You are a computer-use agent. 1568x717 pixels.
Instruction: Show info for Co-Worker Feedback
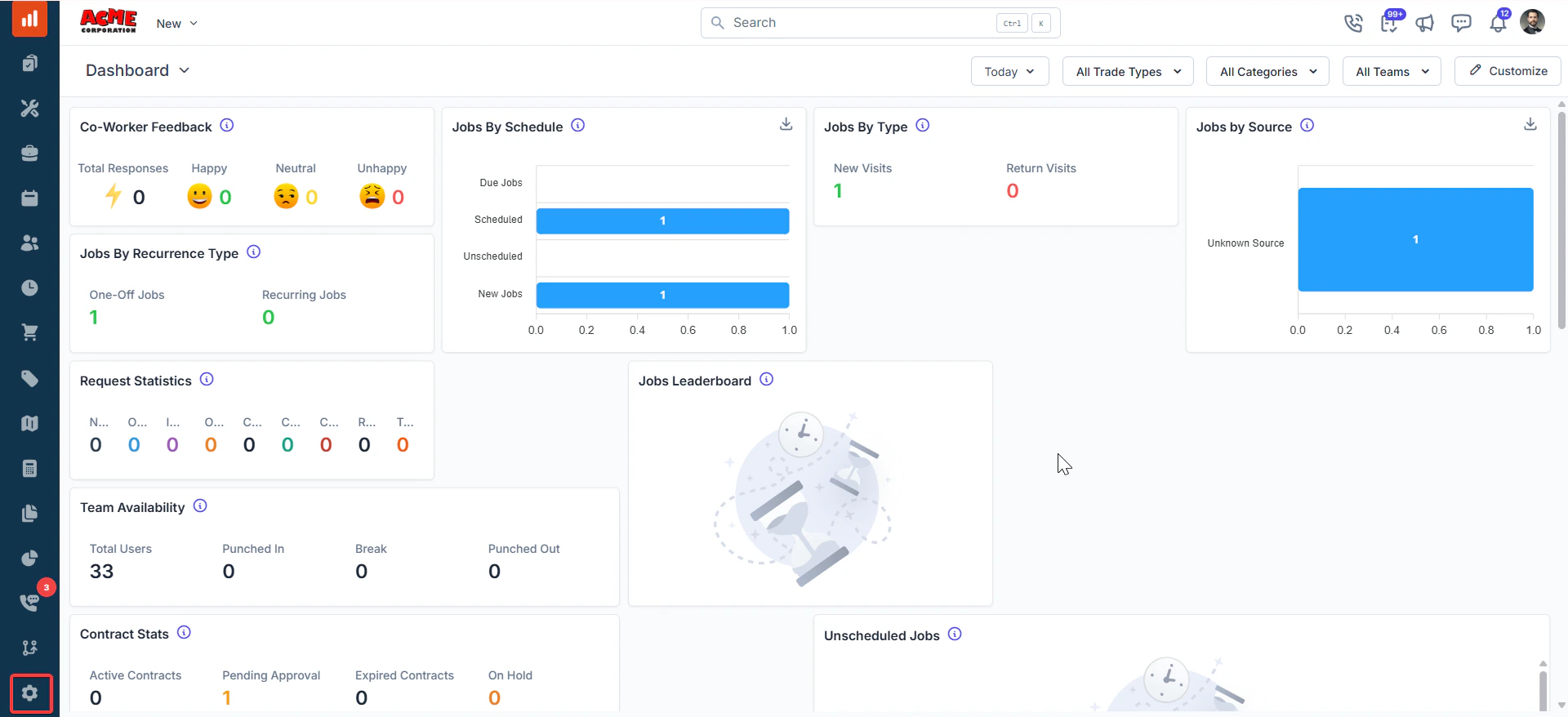pos(227,125)
